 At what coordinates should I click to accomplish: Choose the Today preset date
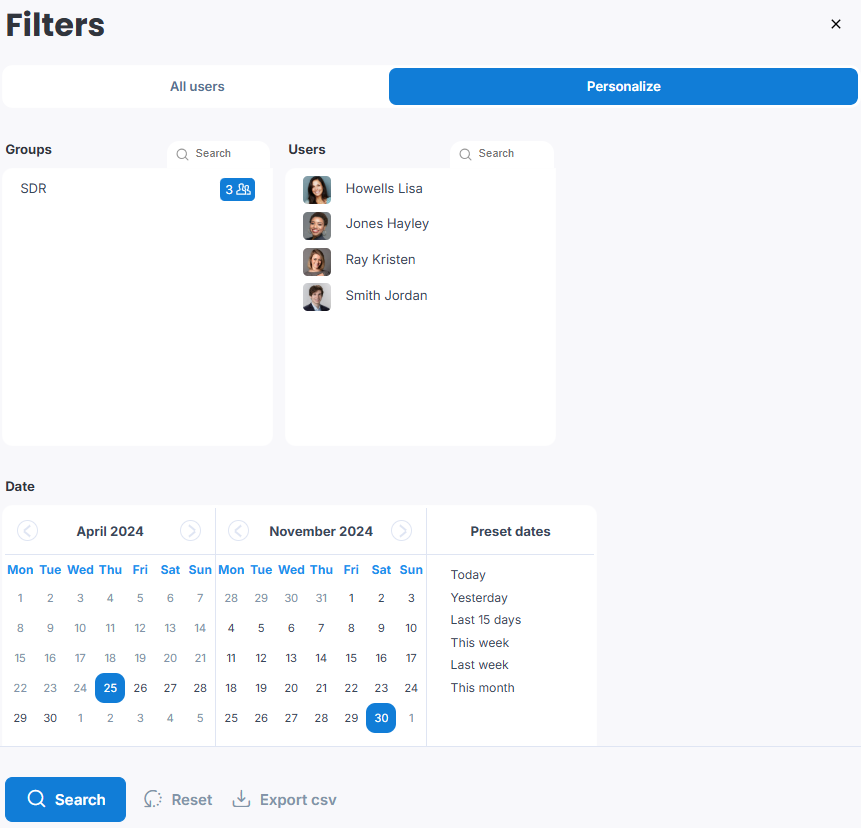click(468, 575)
